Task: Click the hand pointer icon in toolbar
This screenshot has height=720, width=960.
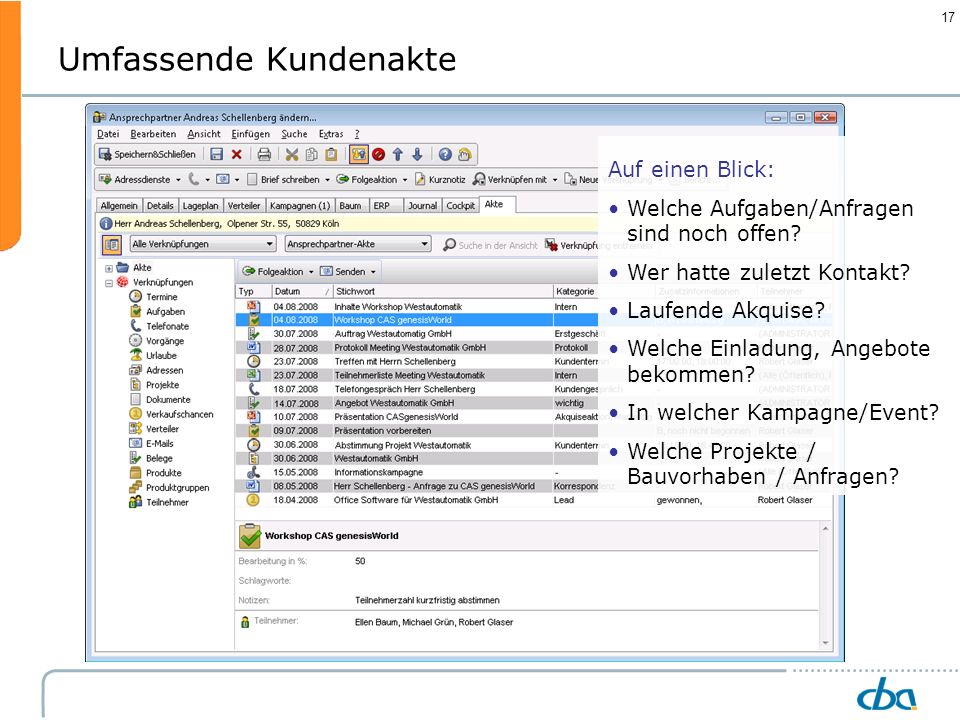Action: [465, 154]
